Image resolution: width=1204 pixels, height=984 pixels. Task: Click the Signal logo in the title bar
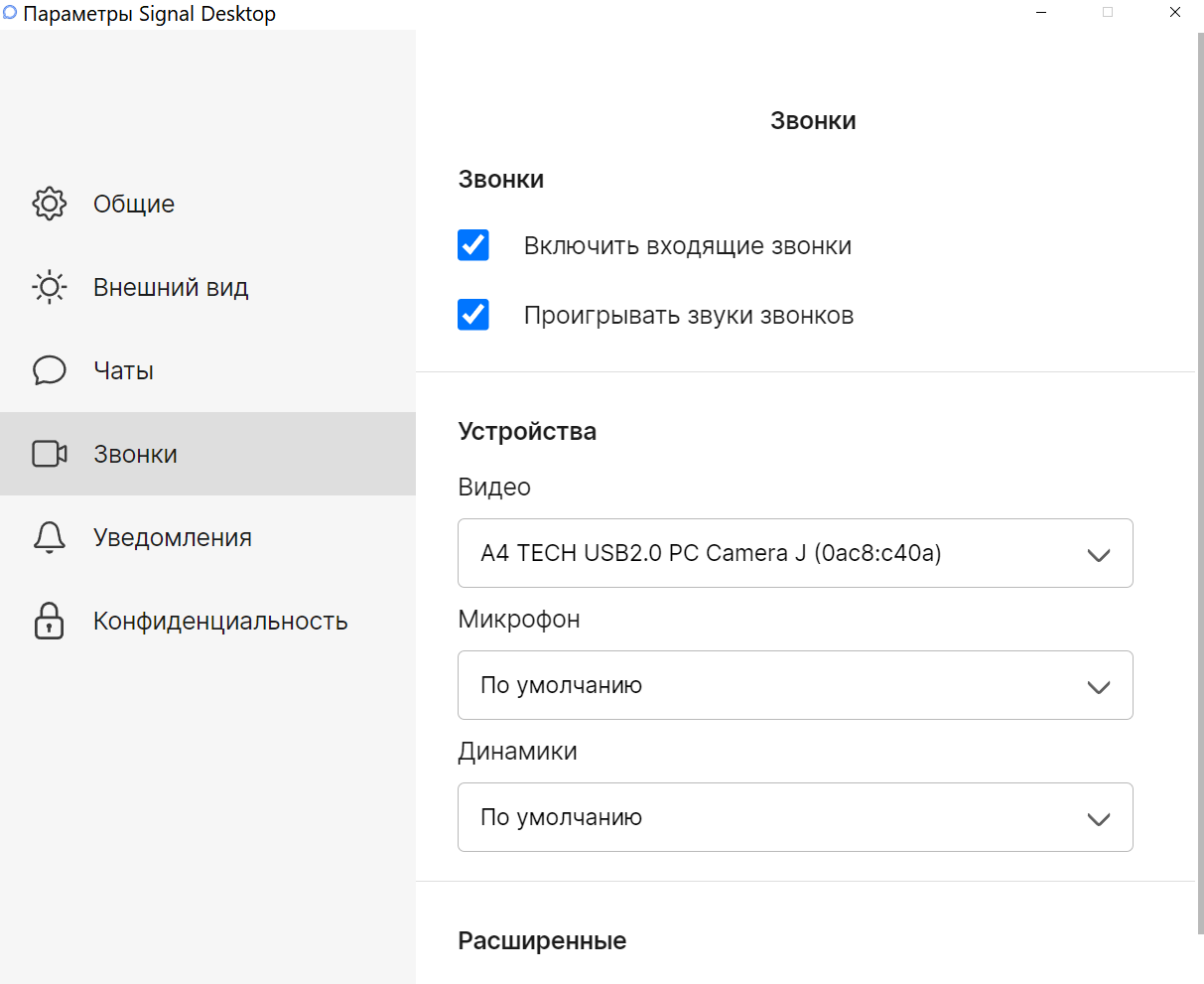[10, 13]
